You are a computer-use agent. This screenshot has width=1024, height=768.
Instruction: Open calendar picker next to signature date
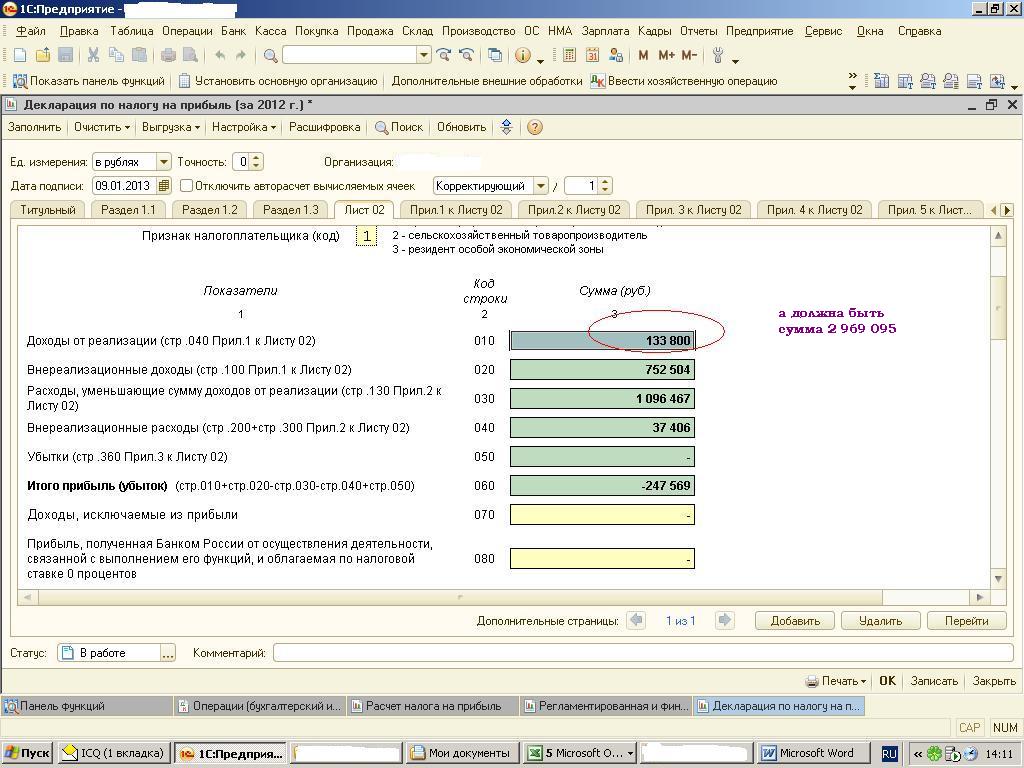tap(165, 186)
